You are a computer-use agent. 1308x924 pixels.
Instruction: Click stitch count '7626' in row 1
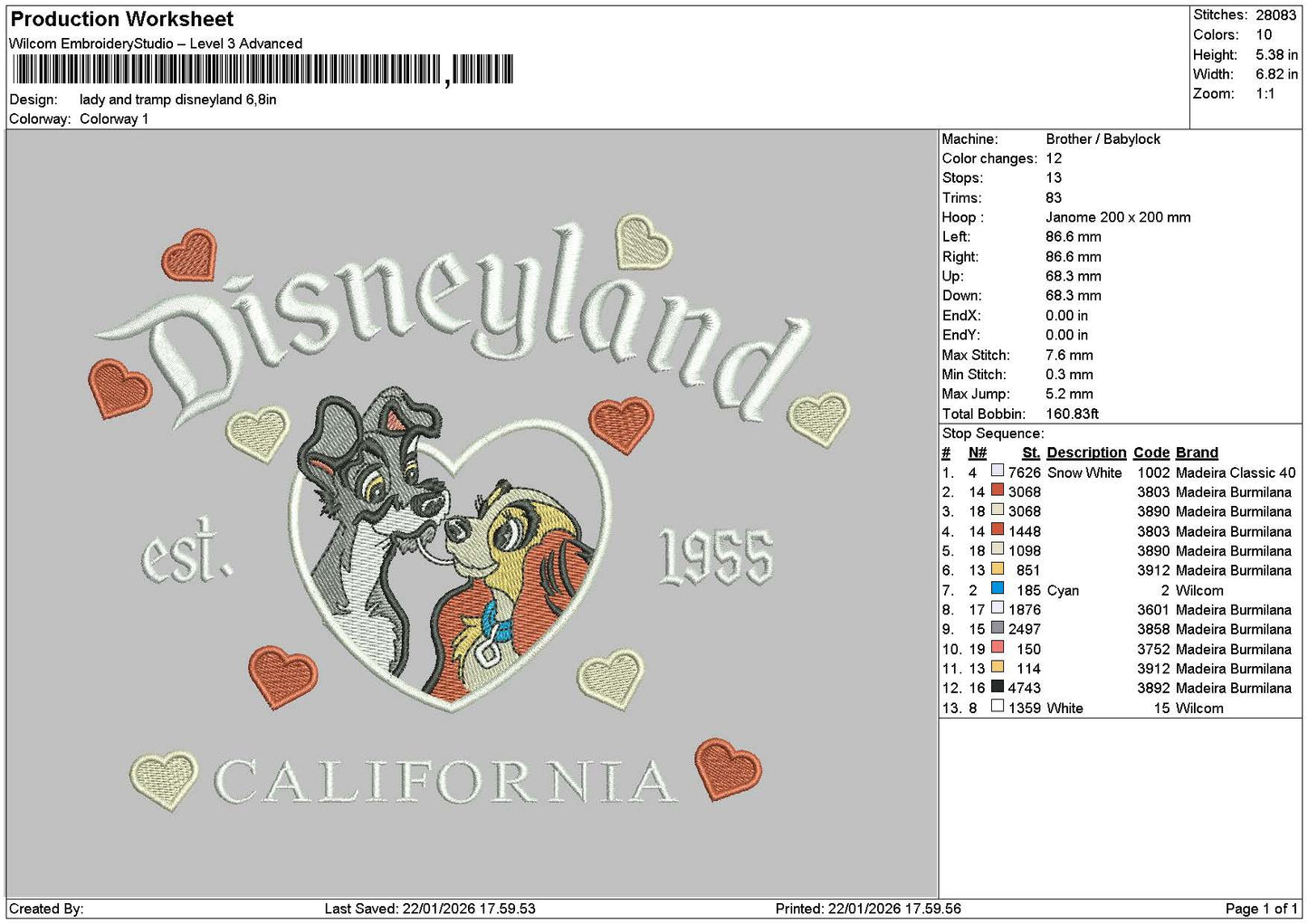1025,472
